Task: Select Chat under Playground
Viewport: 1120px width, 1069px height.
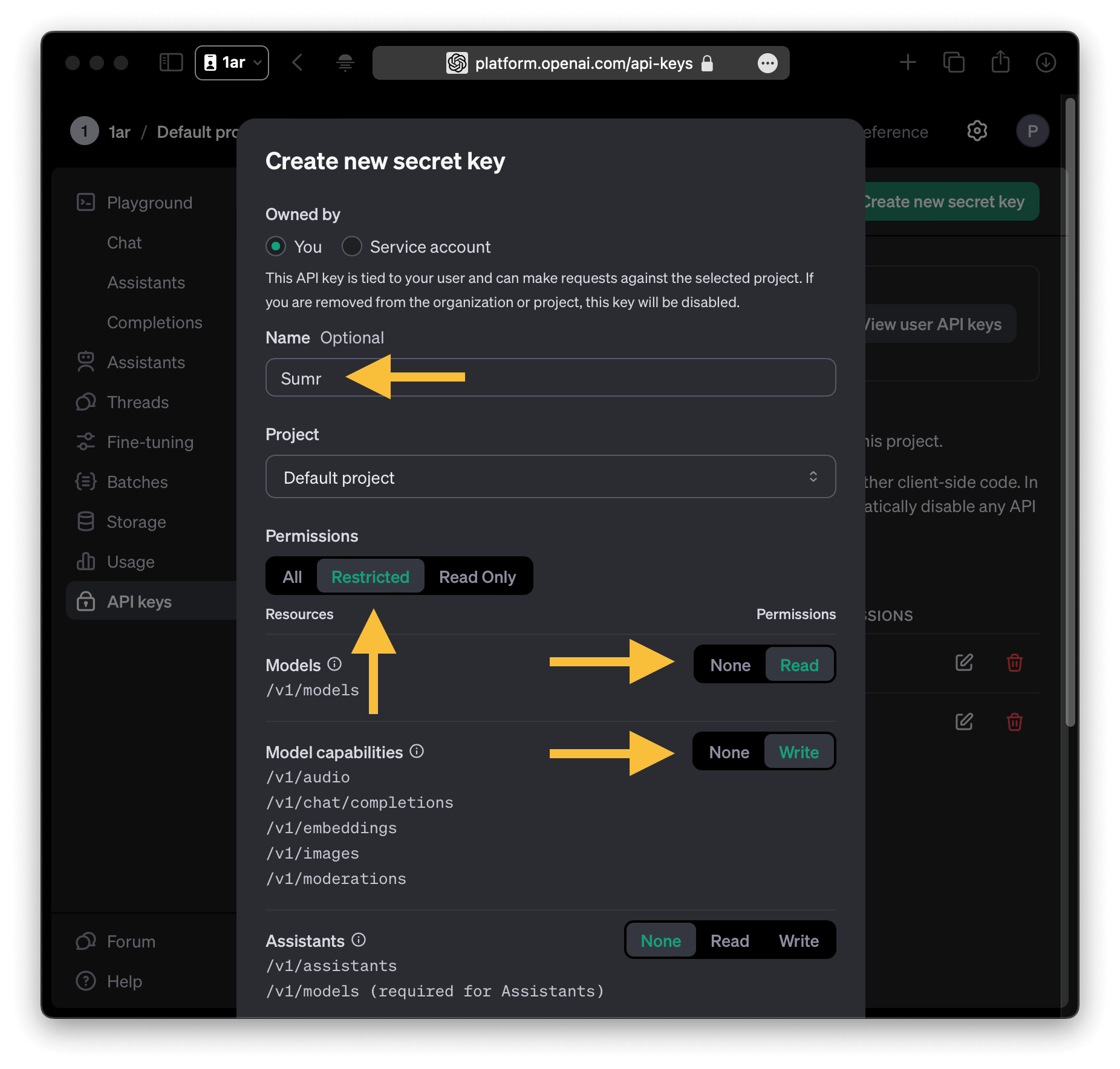Action: [124, 242]
